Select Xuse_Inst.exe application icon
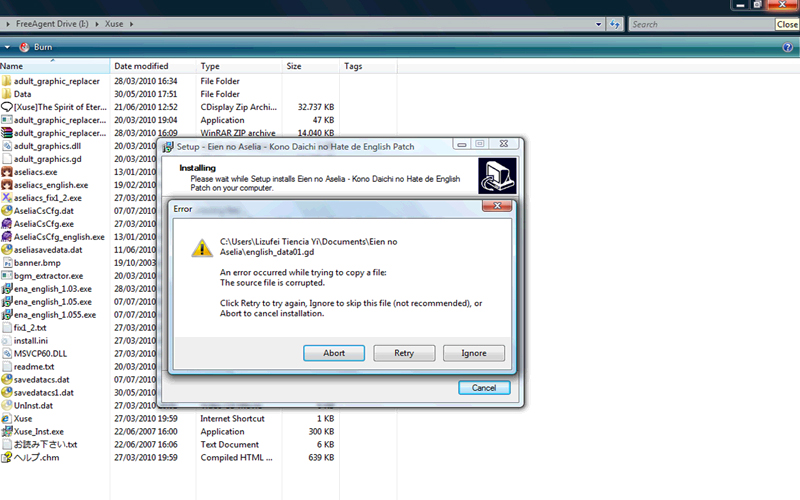Screen dimensions: 800x500 point(7,432)
